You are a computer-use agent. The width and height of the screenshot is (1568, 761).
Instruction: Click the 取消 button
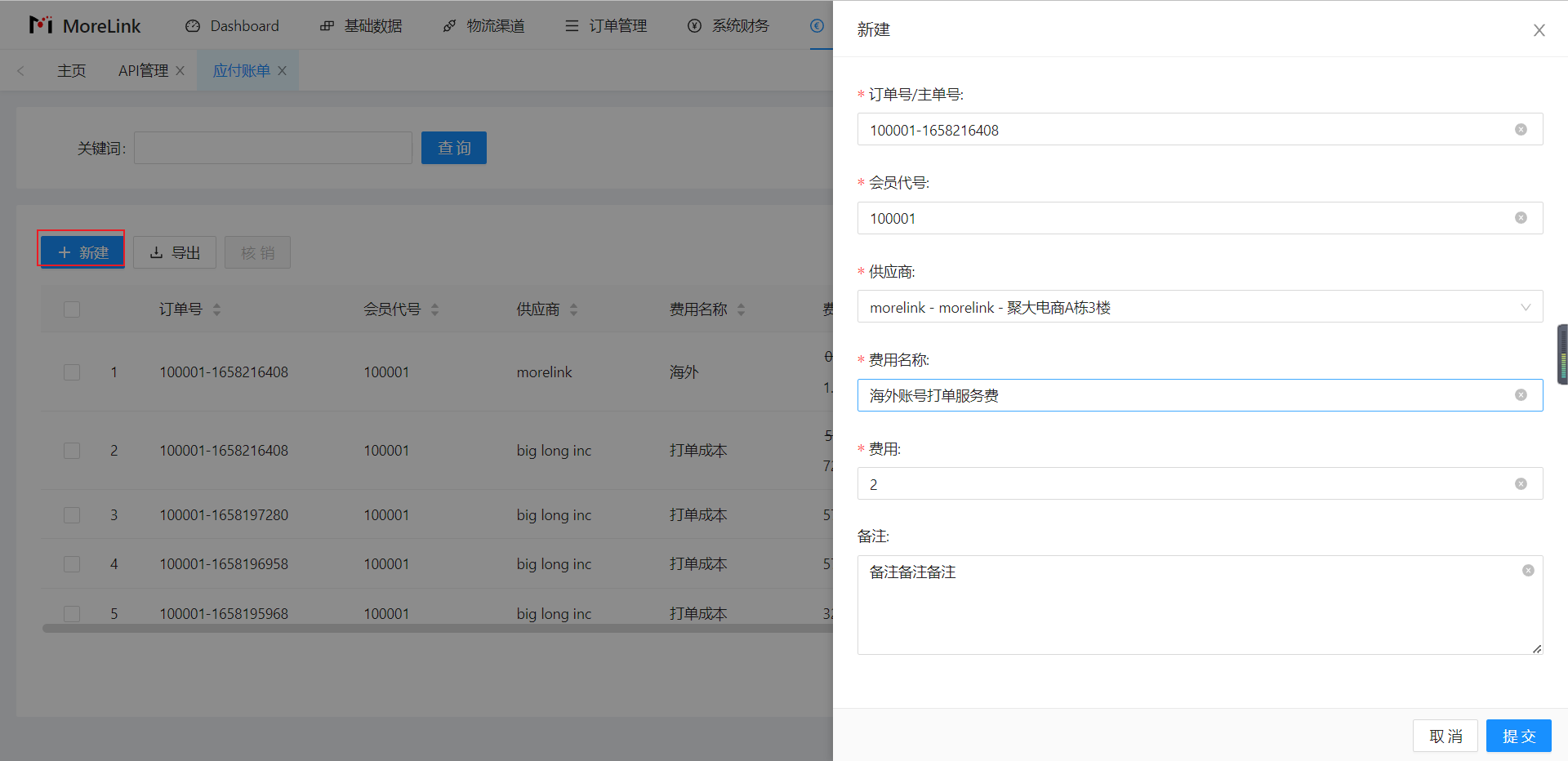(1445, 736)
